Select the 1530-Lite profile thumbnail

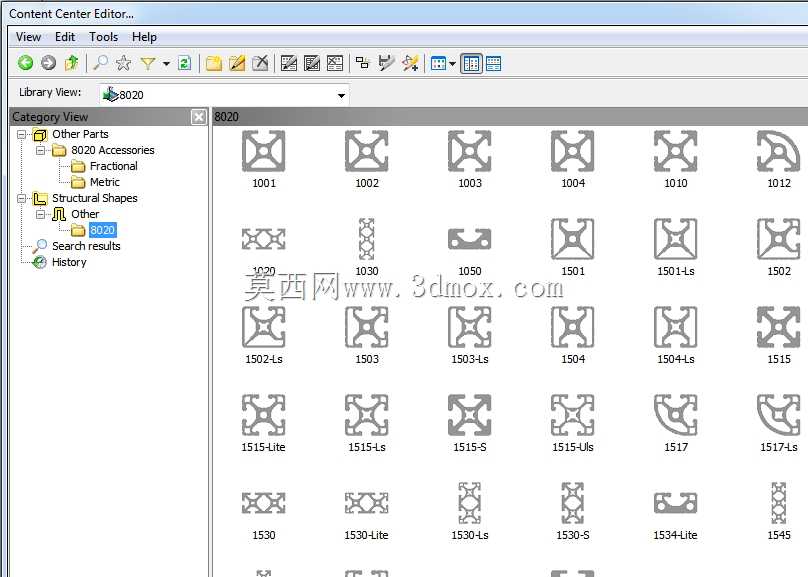[x=366, y=503]
